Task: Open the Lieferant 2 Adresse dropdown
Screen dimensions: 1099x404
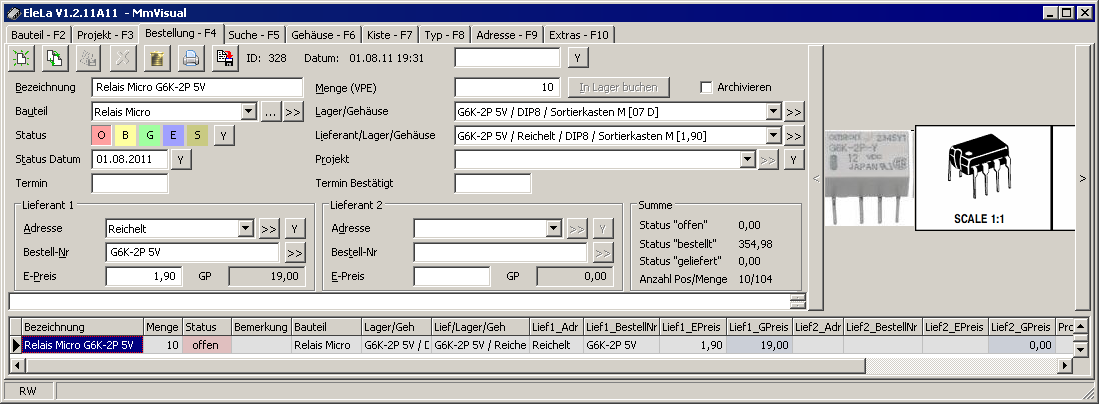Action: (554, 228)
